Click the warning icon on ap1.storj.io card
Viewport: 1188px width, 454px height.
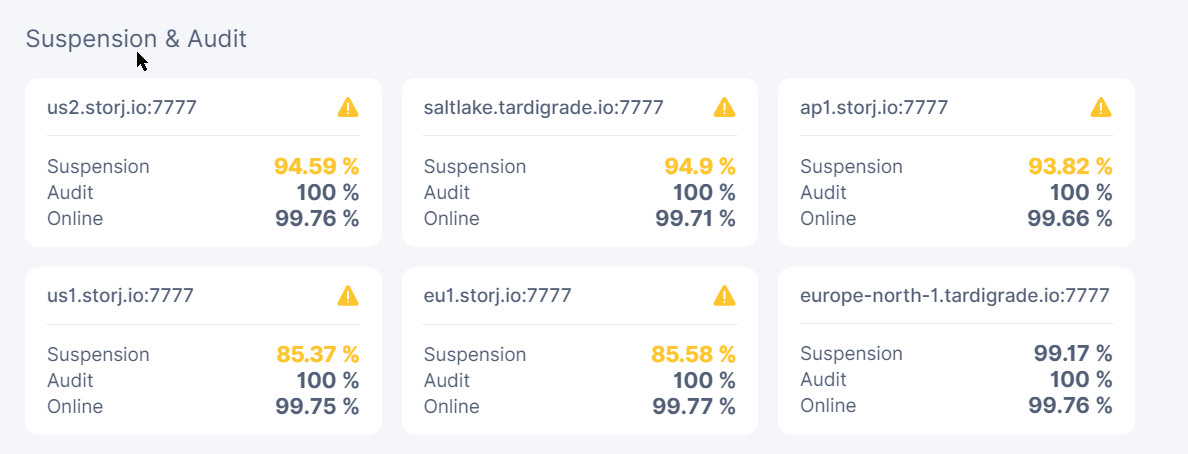pyautogui.click(x=1101, y=108)
